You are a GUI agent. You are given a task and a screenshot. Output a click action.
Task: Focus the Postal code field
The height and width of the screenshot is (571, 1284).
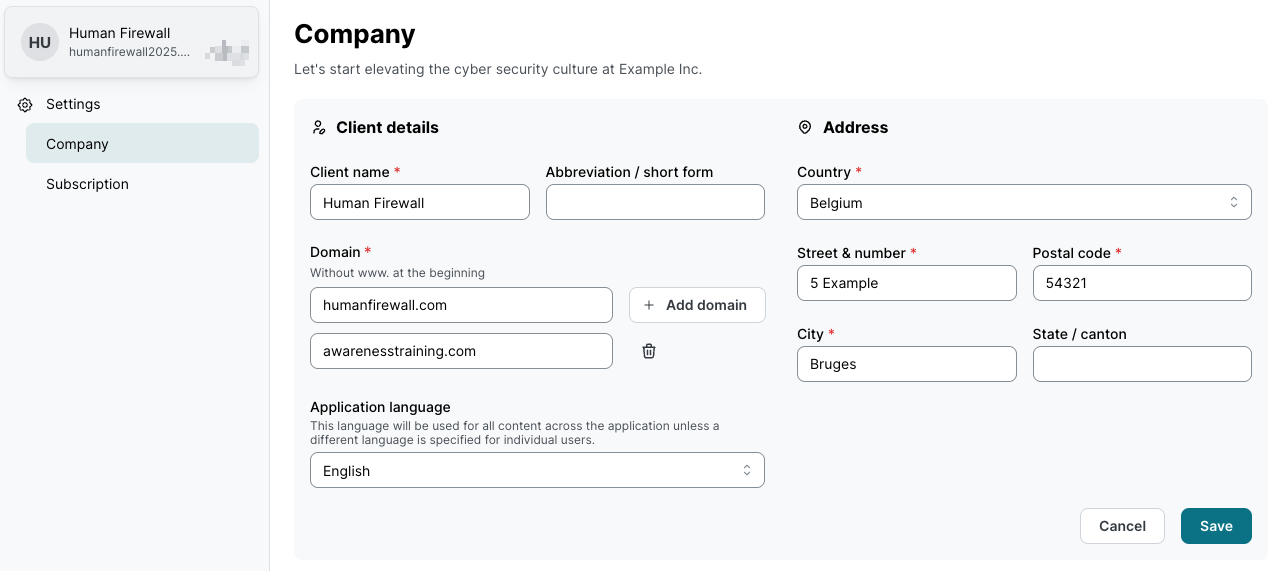pos(1141,283)
